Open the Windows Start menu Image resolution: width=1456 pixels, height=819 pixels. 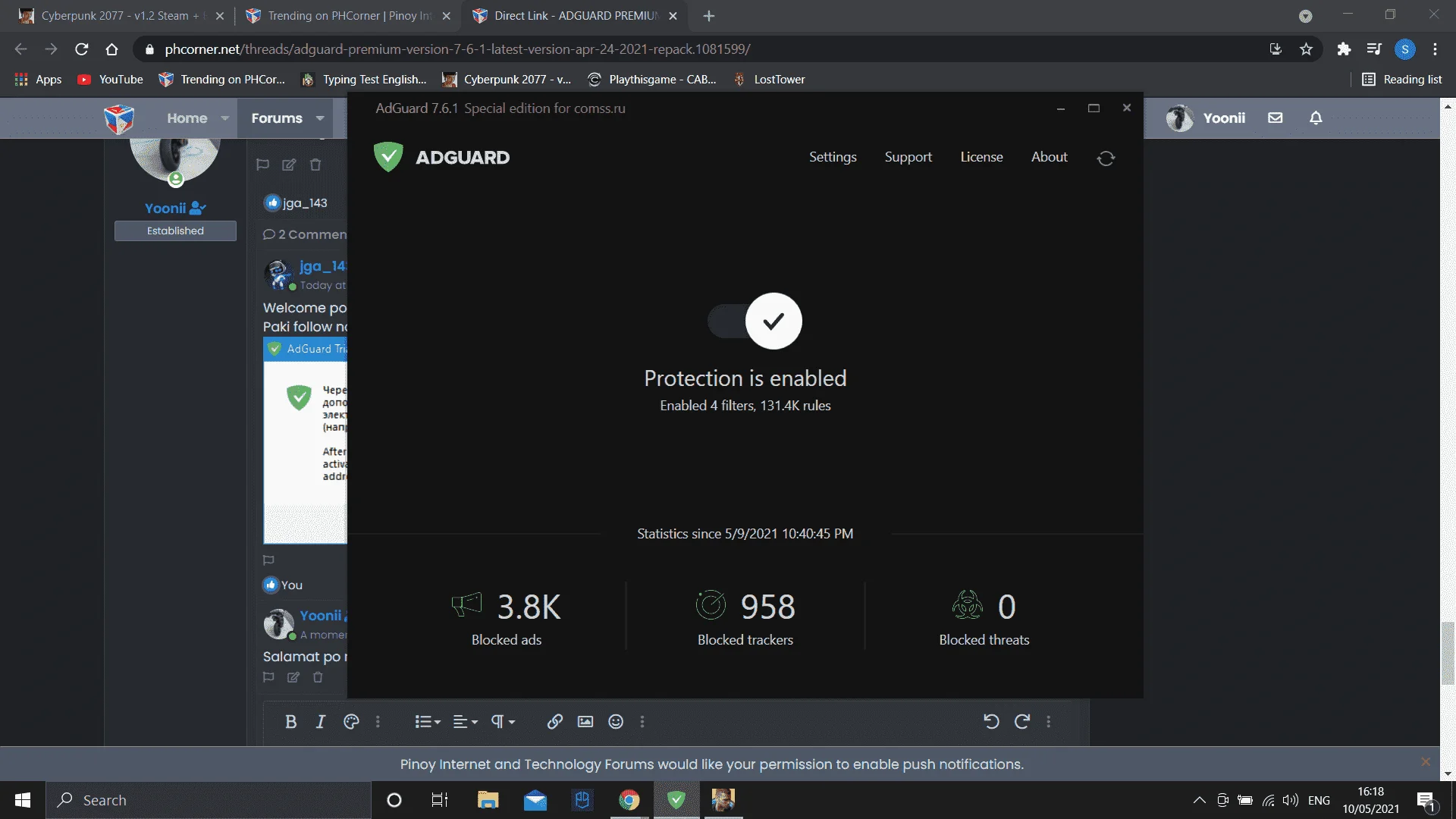coord(23,800)
